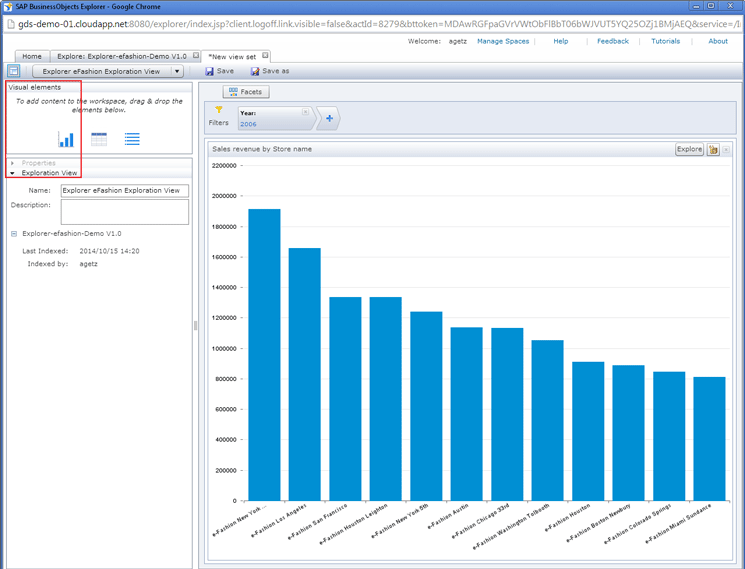Click the chart settings icon beside Explore
This screenshot has width=745, height=569.
pos(713,149)
